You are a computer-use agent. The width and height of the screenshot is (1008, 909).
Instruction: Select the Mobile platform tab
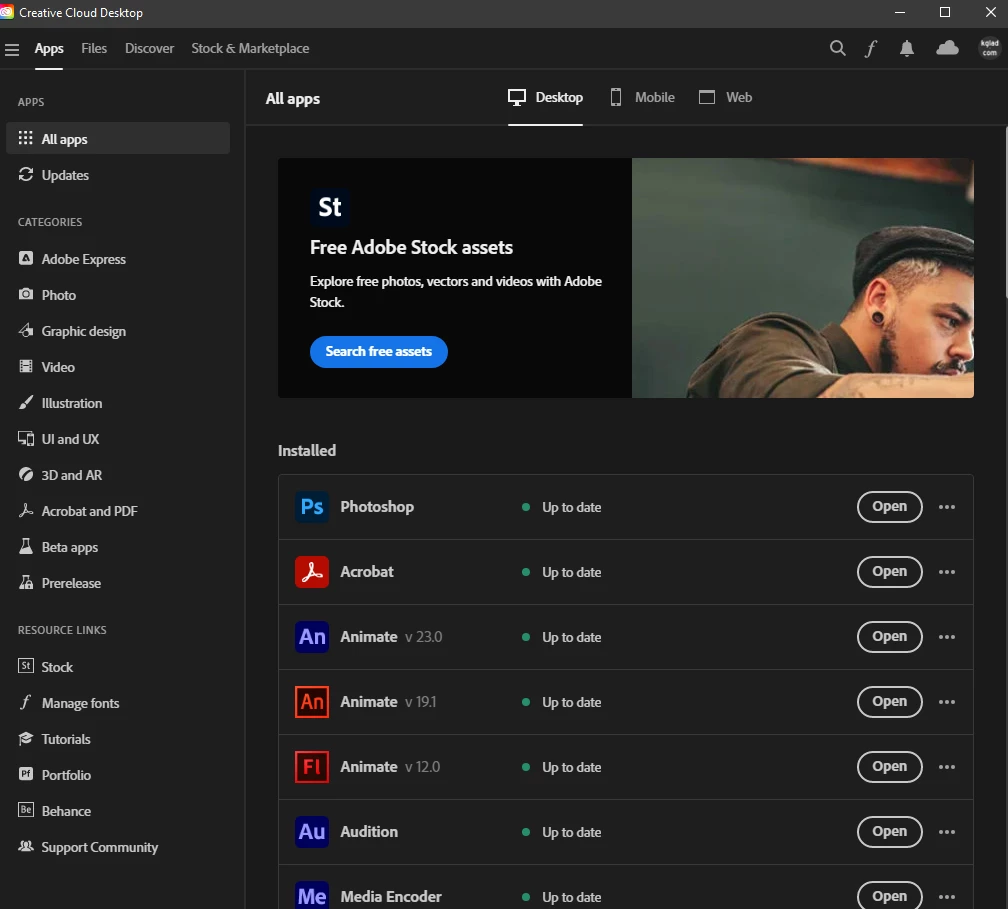pos(642,98)
